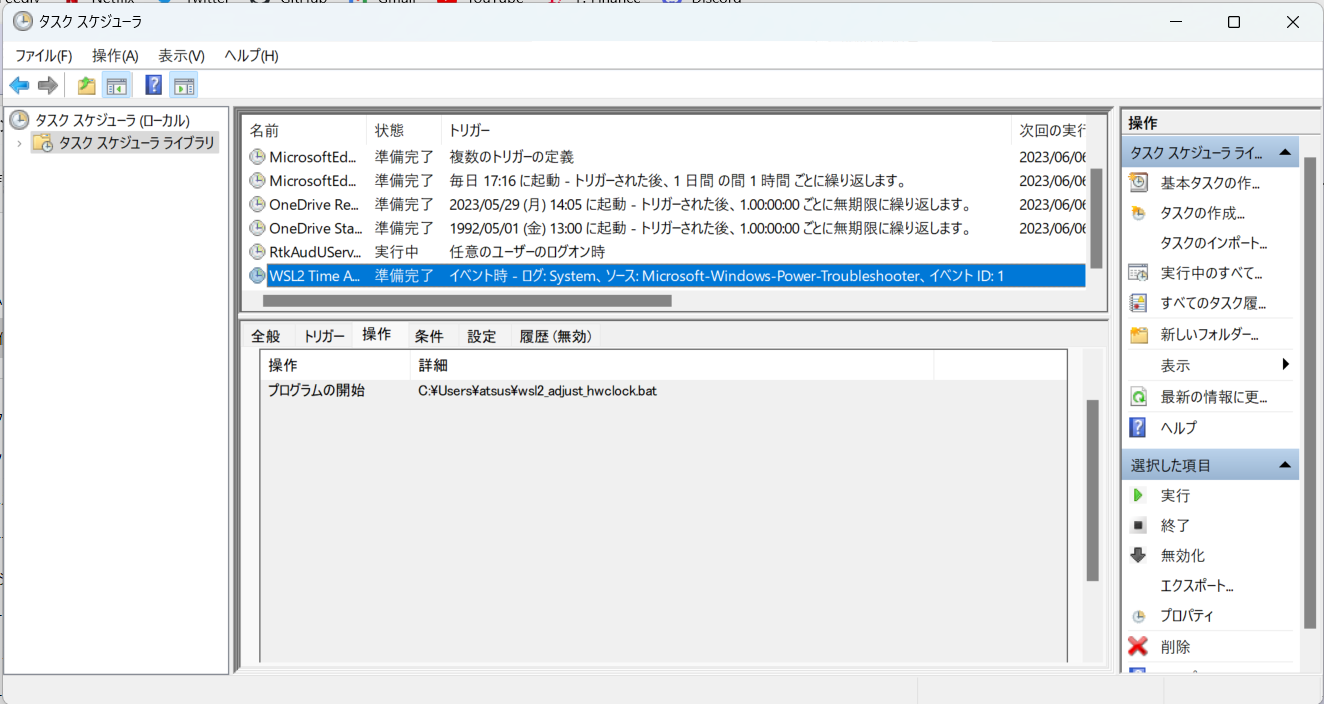The width and height of the screenshot is (1324, 704).
Task: Click the 最新の情報に更新 refresh icon
Action: point(1138,397)
